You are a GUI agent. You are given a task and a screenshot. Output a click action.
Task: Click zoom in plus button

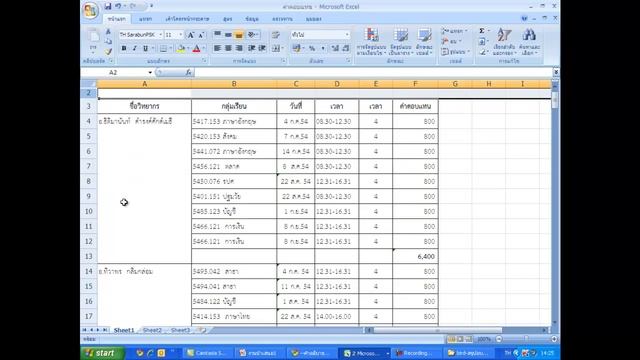click(x=553, y=339)
